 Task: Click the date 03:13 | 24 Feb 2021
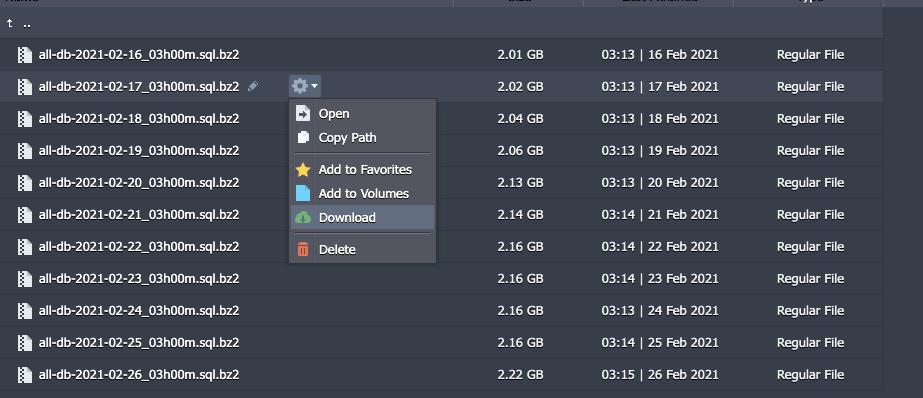[660, 310]
